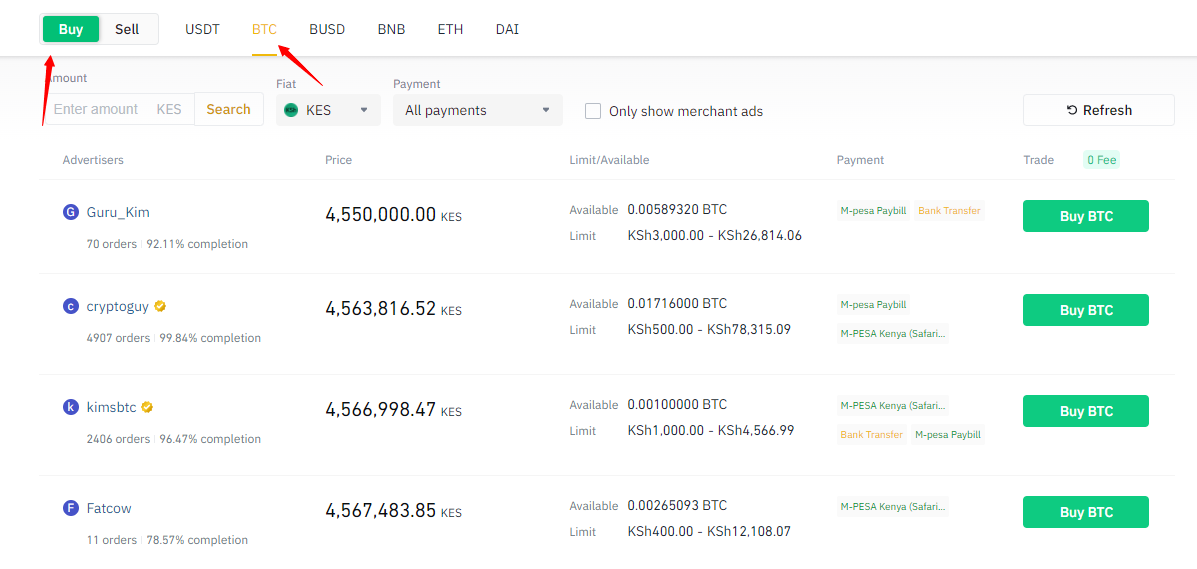Screen dimensions: 1197x569
Task: Click Fatcow's avatar icon
Action: [70, 508]
